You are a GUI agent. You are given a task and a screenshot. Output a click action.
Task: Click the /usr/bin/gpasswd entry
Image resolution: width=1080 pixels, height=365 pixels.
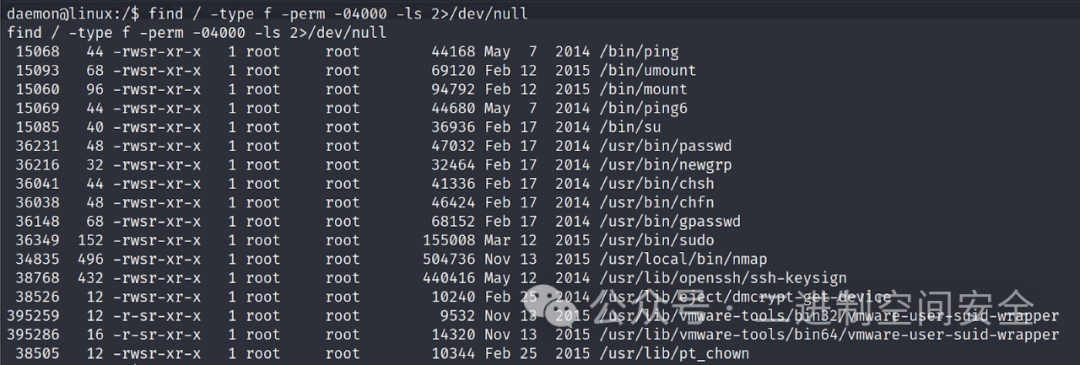pyautogui.click(x=670, y=222)
